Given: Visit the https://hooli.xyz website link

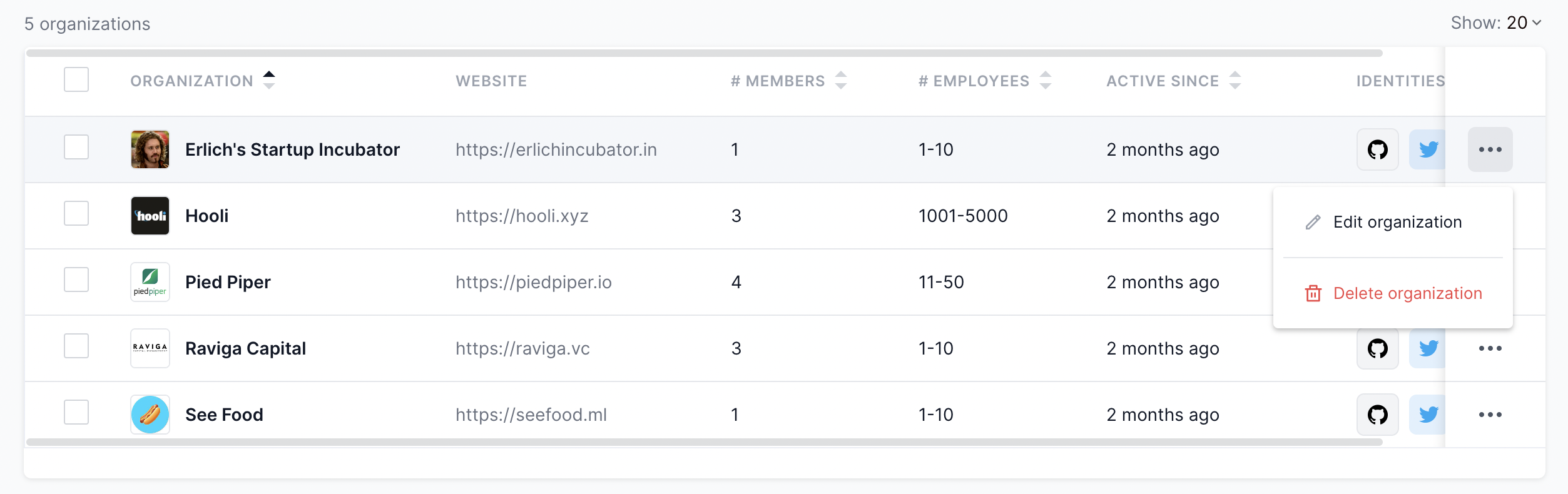Looking at the screenshot, I should coord(522,216).
